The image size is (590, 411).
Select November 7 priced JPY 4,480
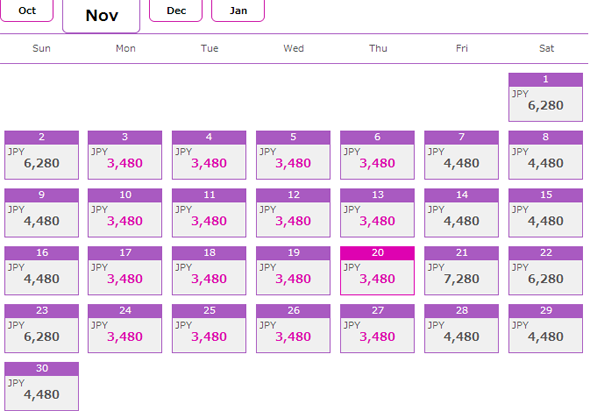[461, 155]
